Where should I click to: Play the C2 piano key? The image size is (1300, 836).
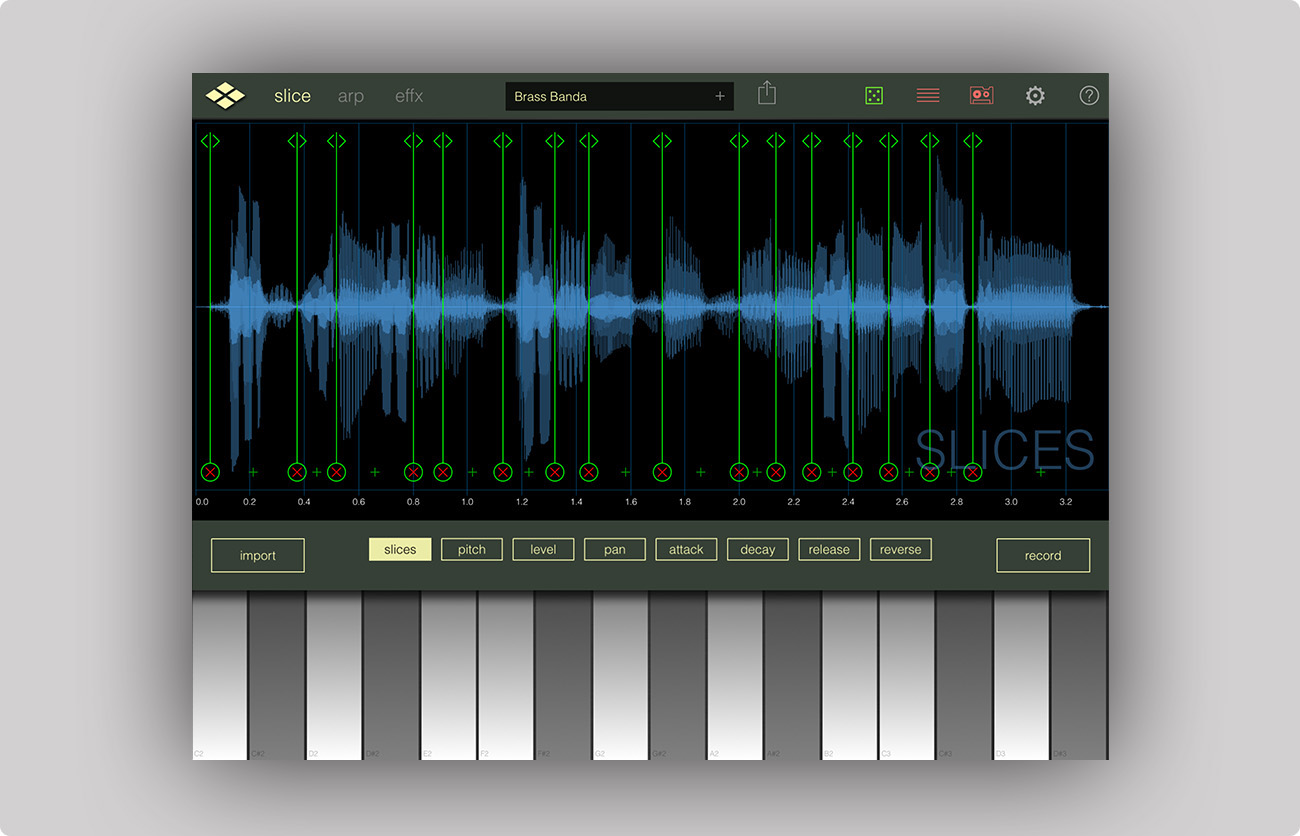220,675
